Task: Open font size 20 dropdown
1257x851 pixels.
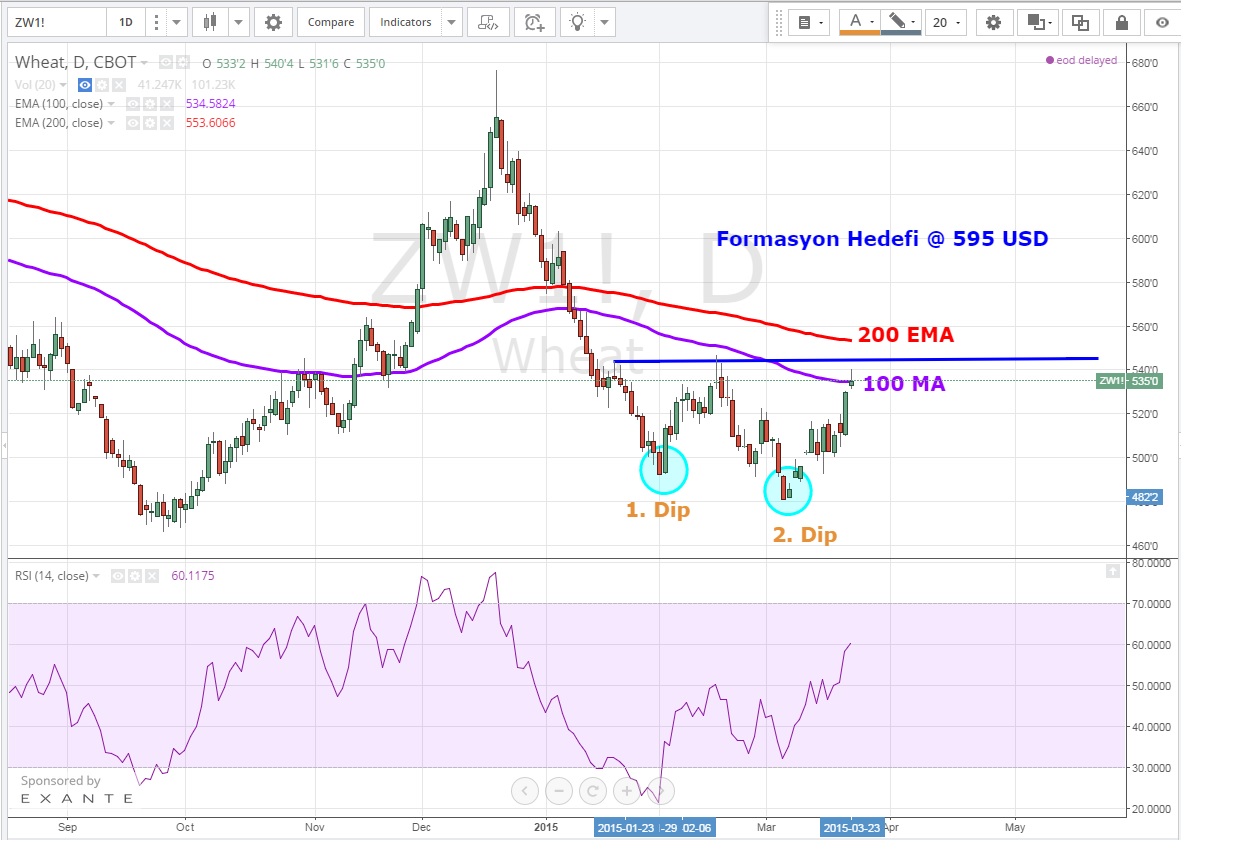Action: pos(945,22)
